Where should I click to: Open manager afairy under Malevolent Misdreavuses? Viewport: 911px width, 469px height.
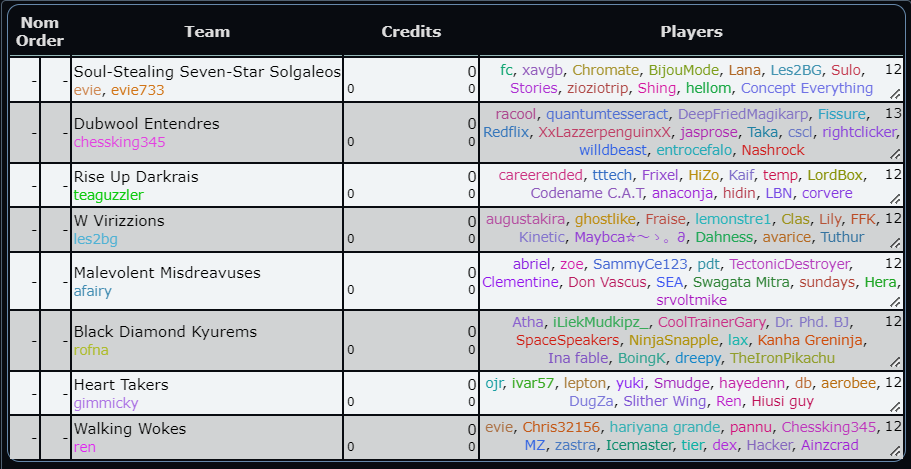92,292
